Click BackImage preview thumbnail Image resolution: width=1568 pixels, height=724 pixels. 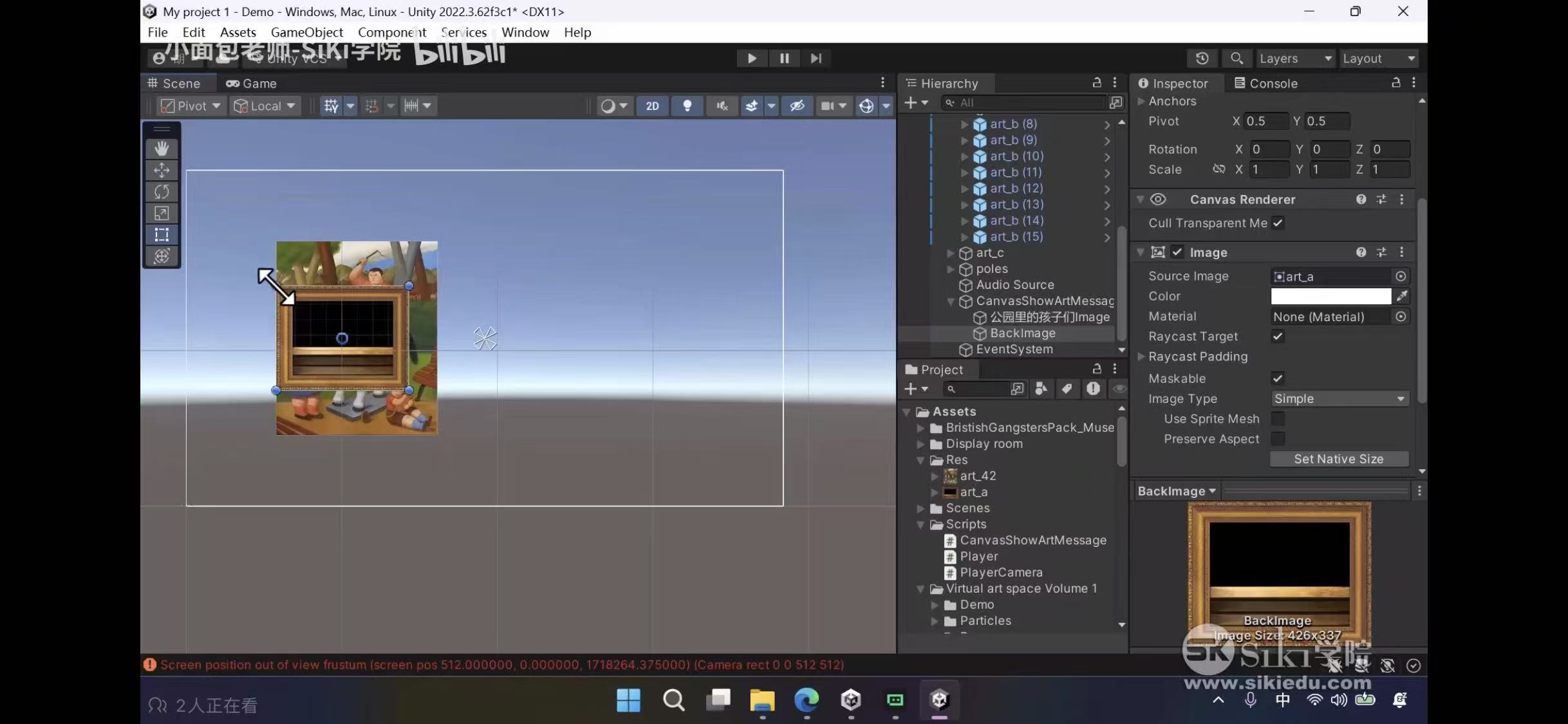(1278, 574)
